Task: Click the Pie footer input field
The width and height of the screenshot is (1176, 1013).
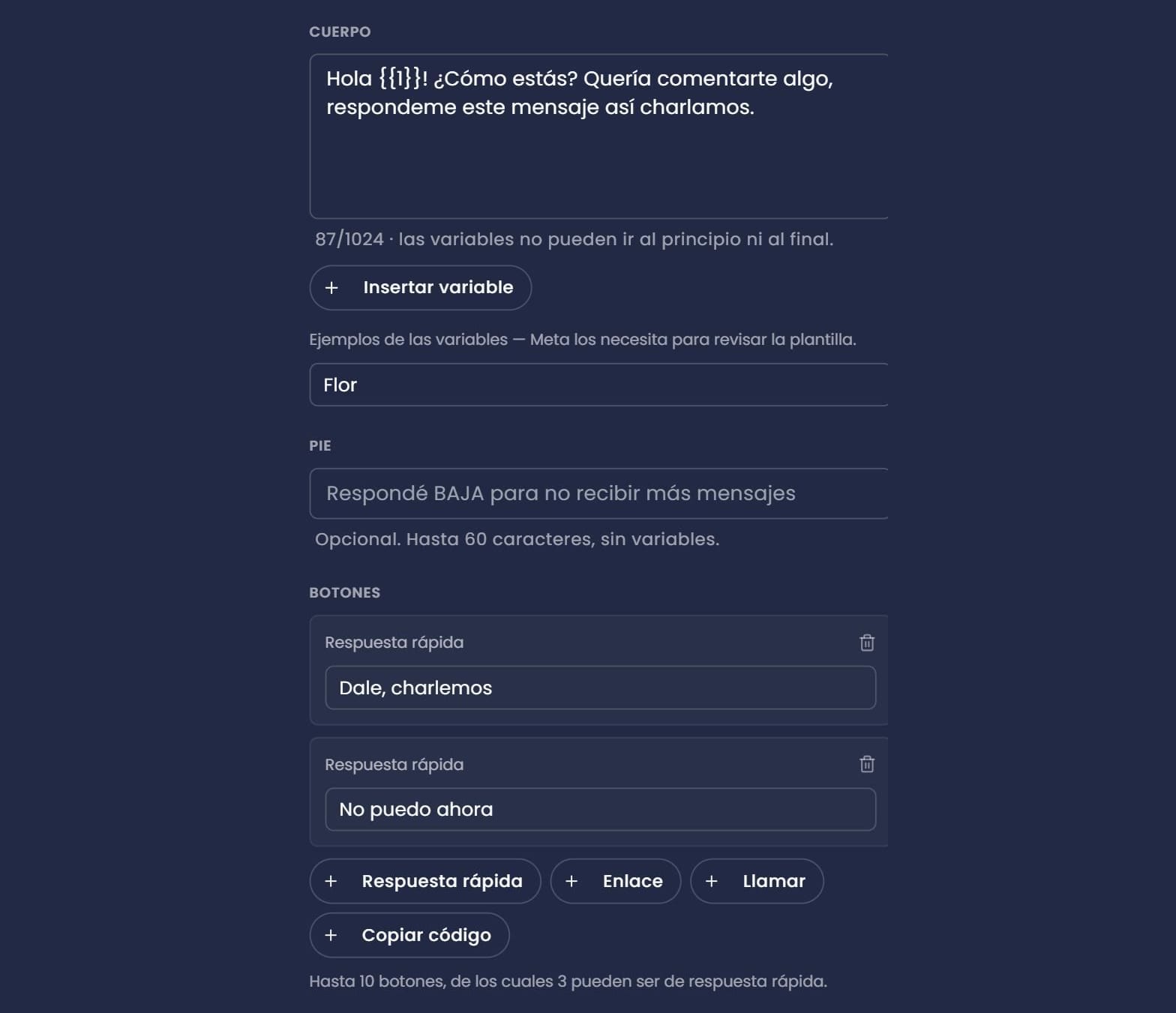Action: click(x=598, y=493)
